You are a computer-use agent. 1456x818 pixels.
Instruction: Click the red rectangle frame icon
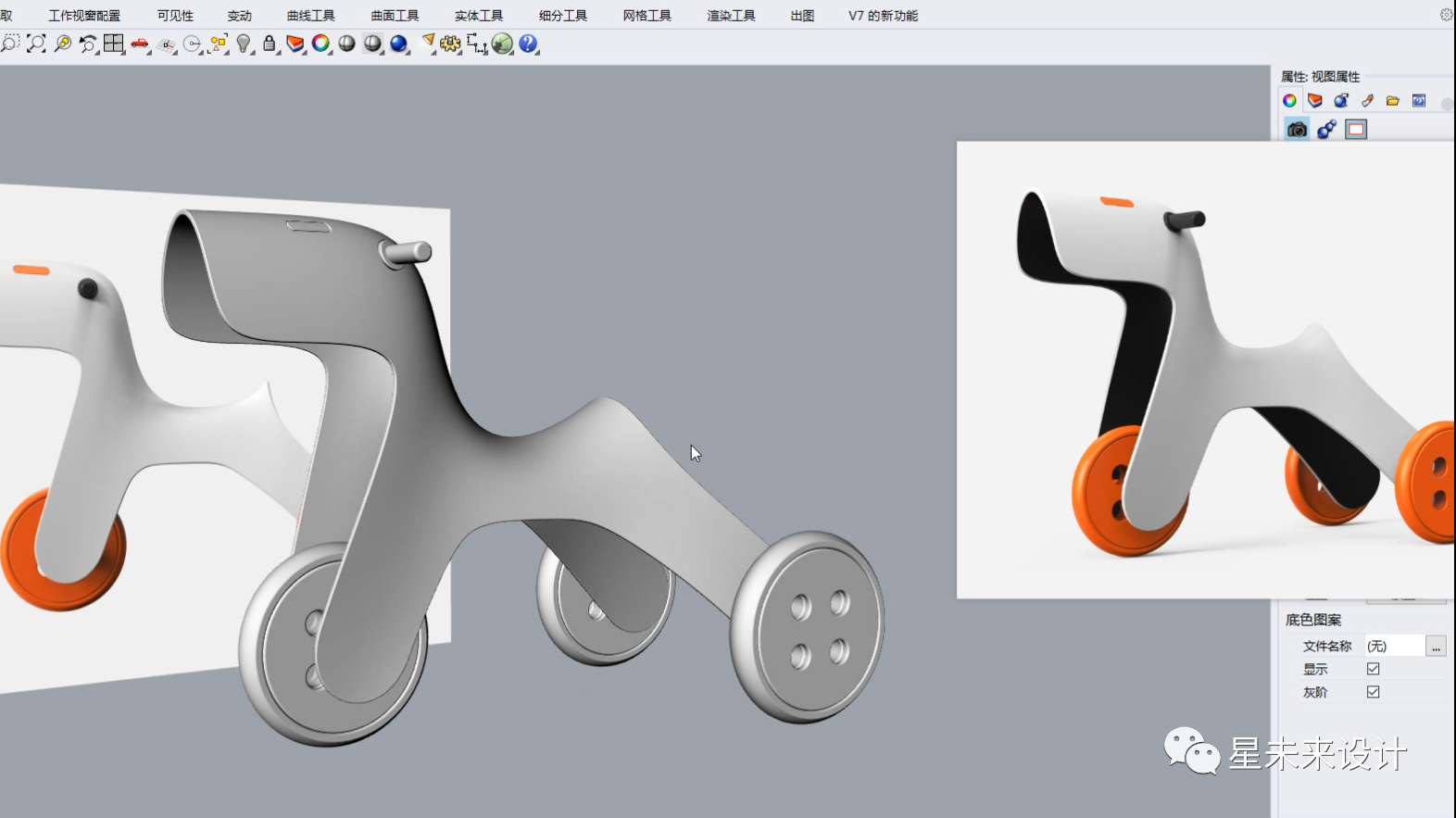(x=1356, y=130)
